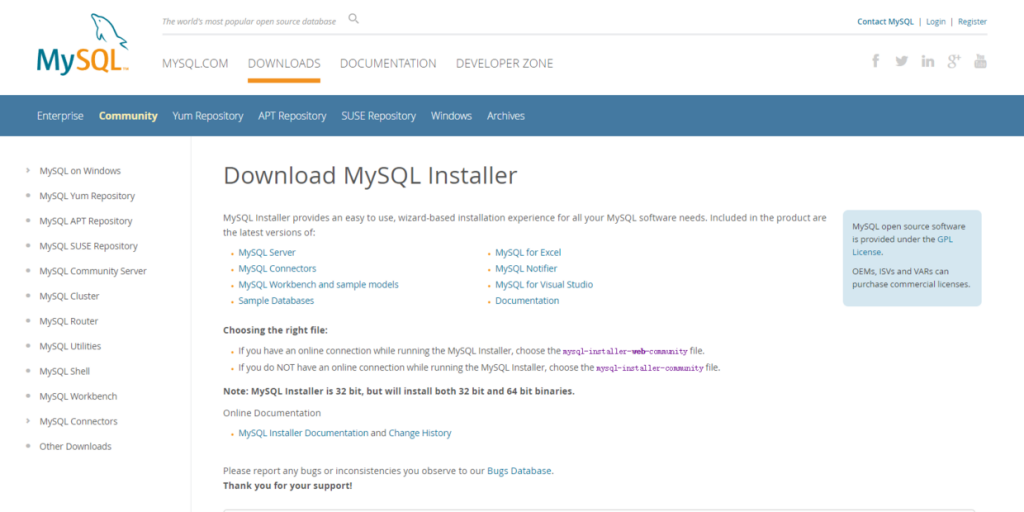Open the DOCUMENTATION tab

(388, 63)
